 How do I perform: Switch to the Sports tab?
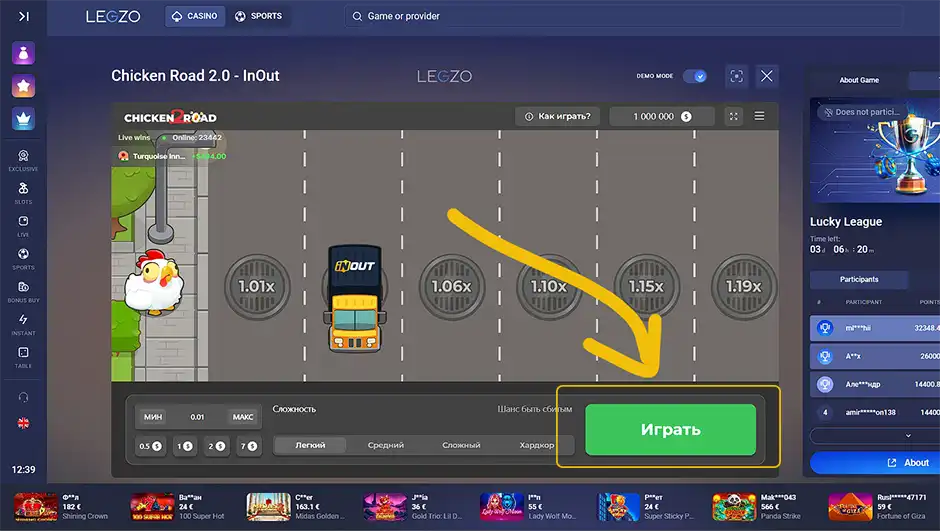[x=258, y=16]
